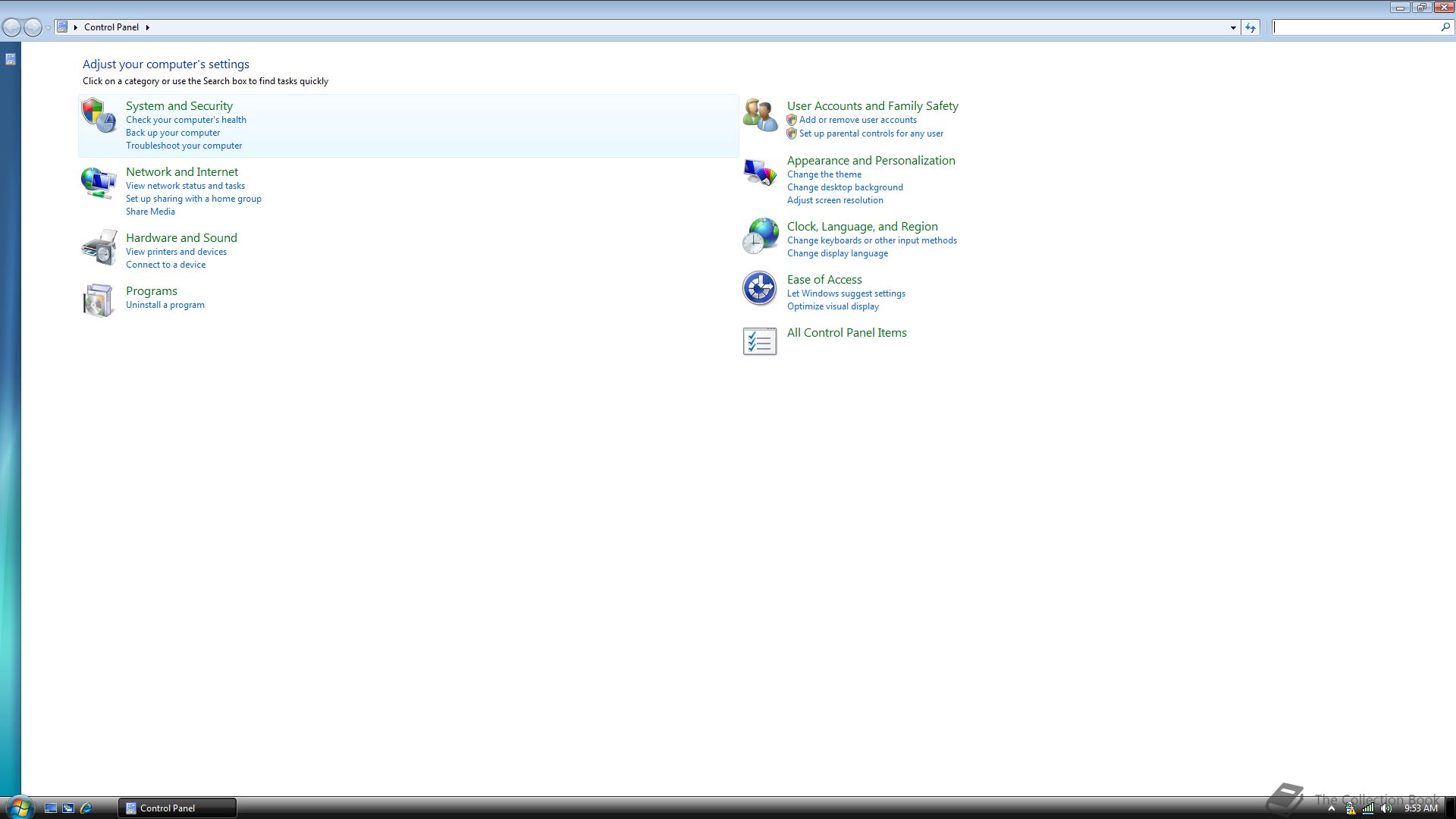Open Clock, Language, and Region globe icon
The image size is (1456, 819).
(760, 237)
